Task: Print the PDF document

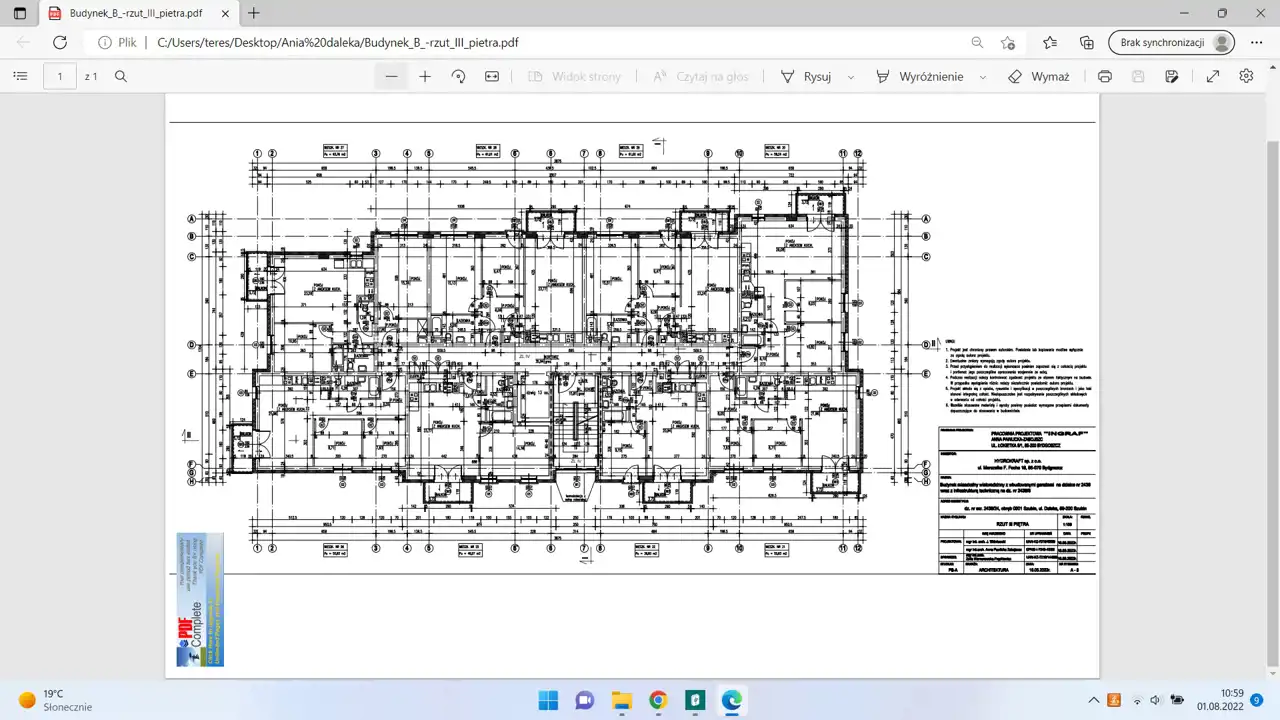Action: click(x=1104, y=76)
